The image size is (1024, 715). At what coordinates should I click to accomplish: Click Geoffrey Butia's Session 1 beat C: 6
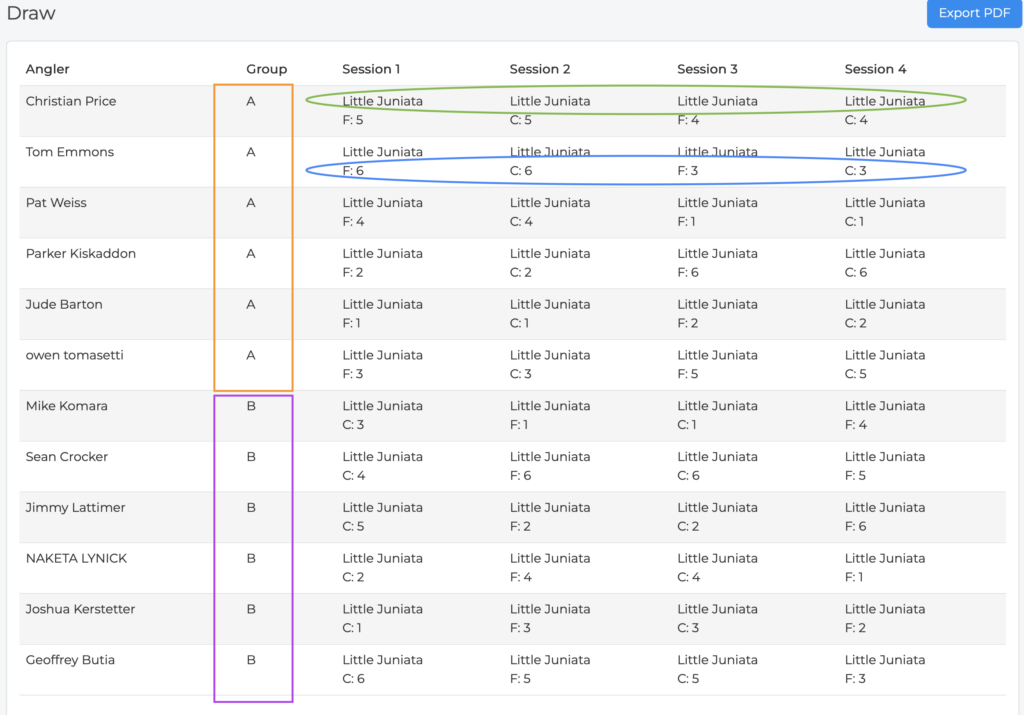353,679
